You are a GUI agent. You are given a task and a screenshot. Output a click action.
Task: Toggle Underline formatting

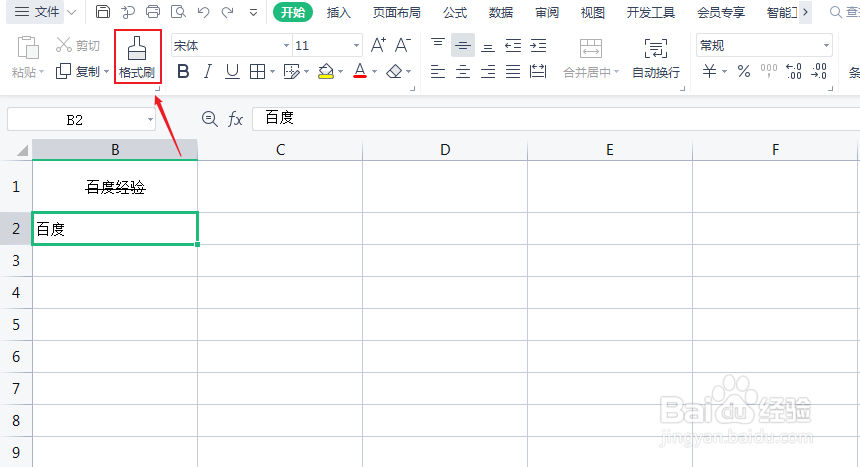[x=232, y=71]
